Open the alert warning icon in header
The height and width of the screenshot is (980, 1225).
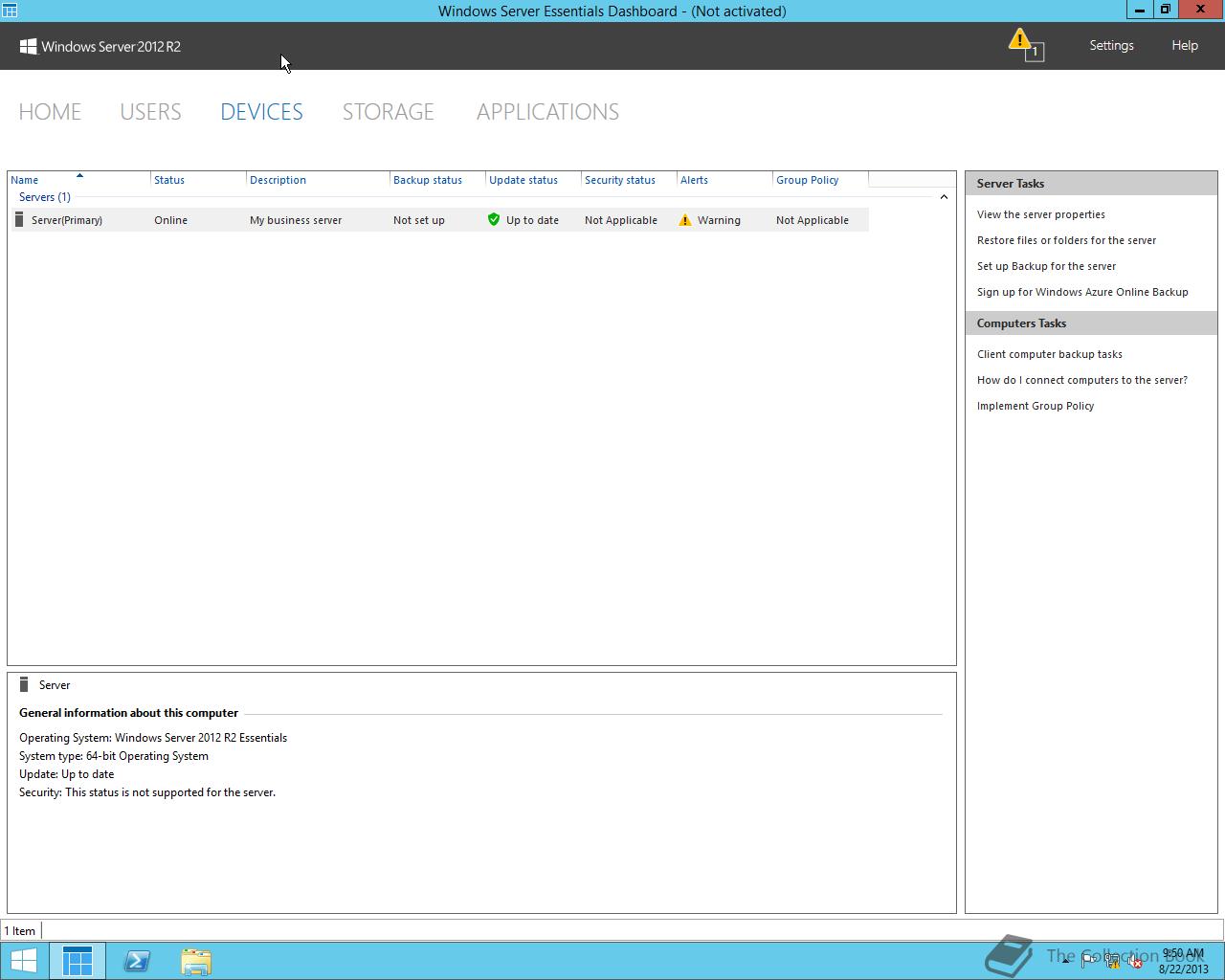(x=1025, y=45)
